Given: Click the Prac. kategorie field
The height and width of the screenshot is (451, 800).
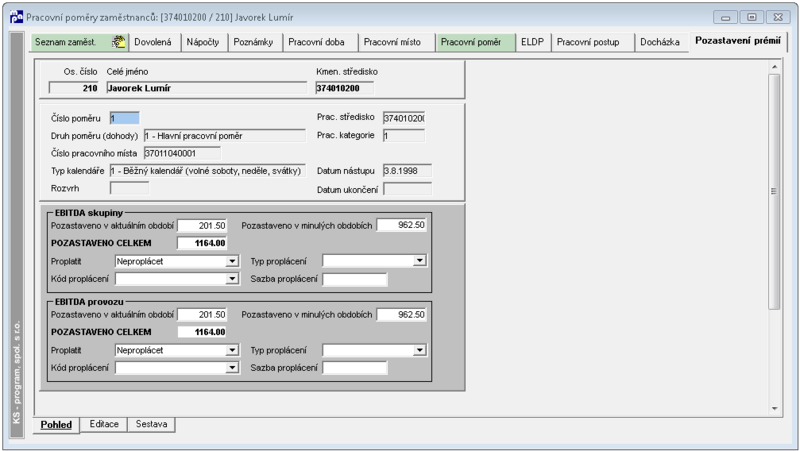Looking at the screenshot, I should (404, 136).
